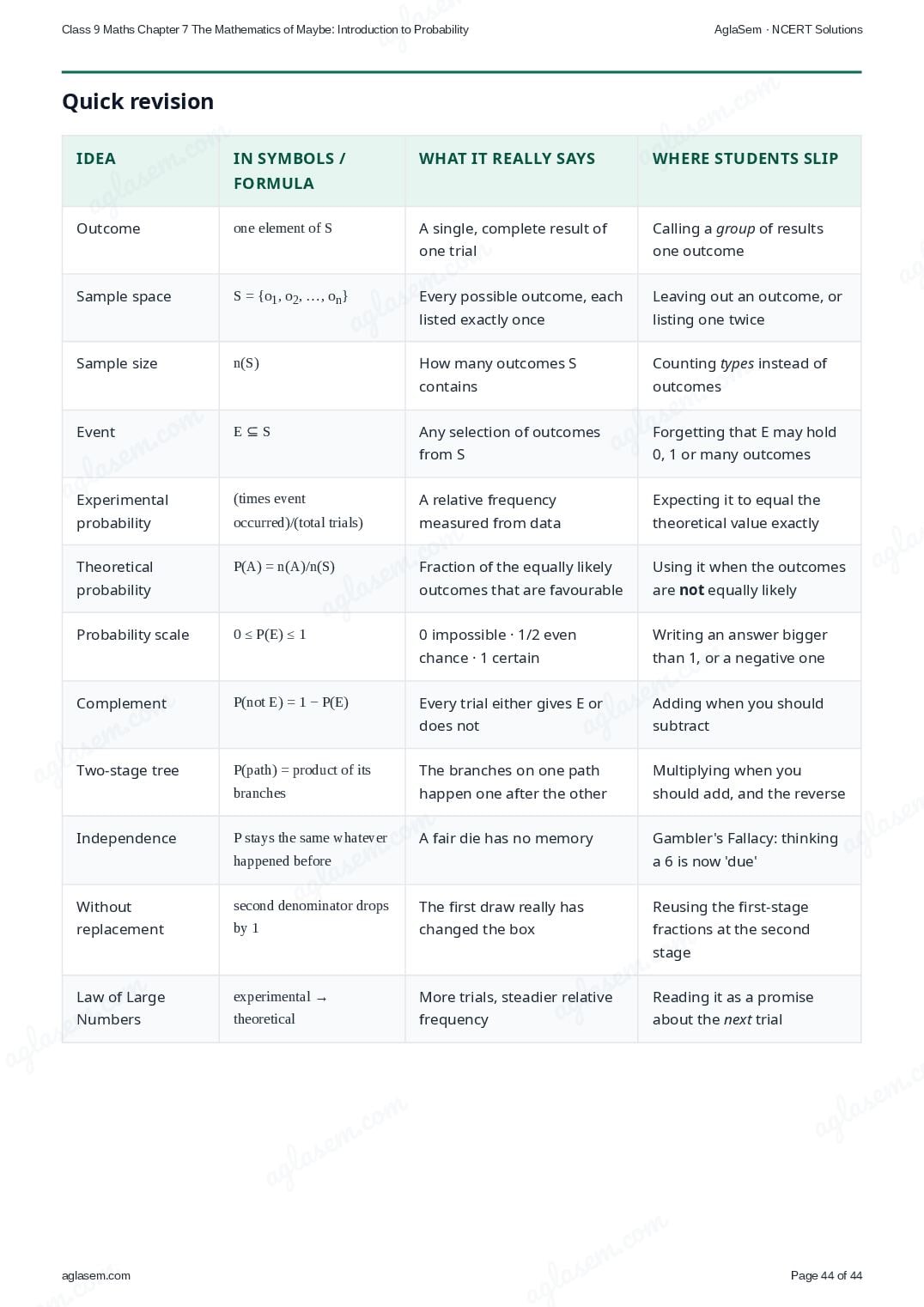Select the Outcome row label
The height and width of the screenshot is (1307, 924).
tap(108, 228)
